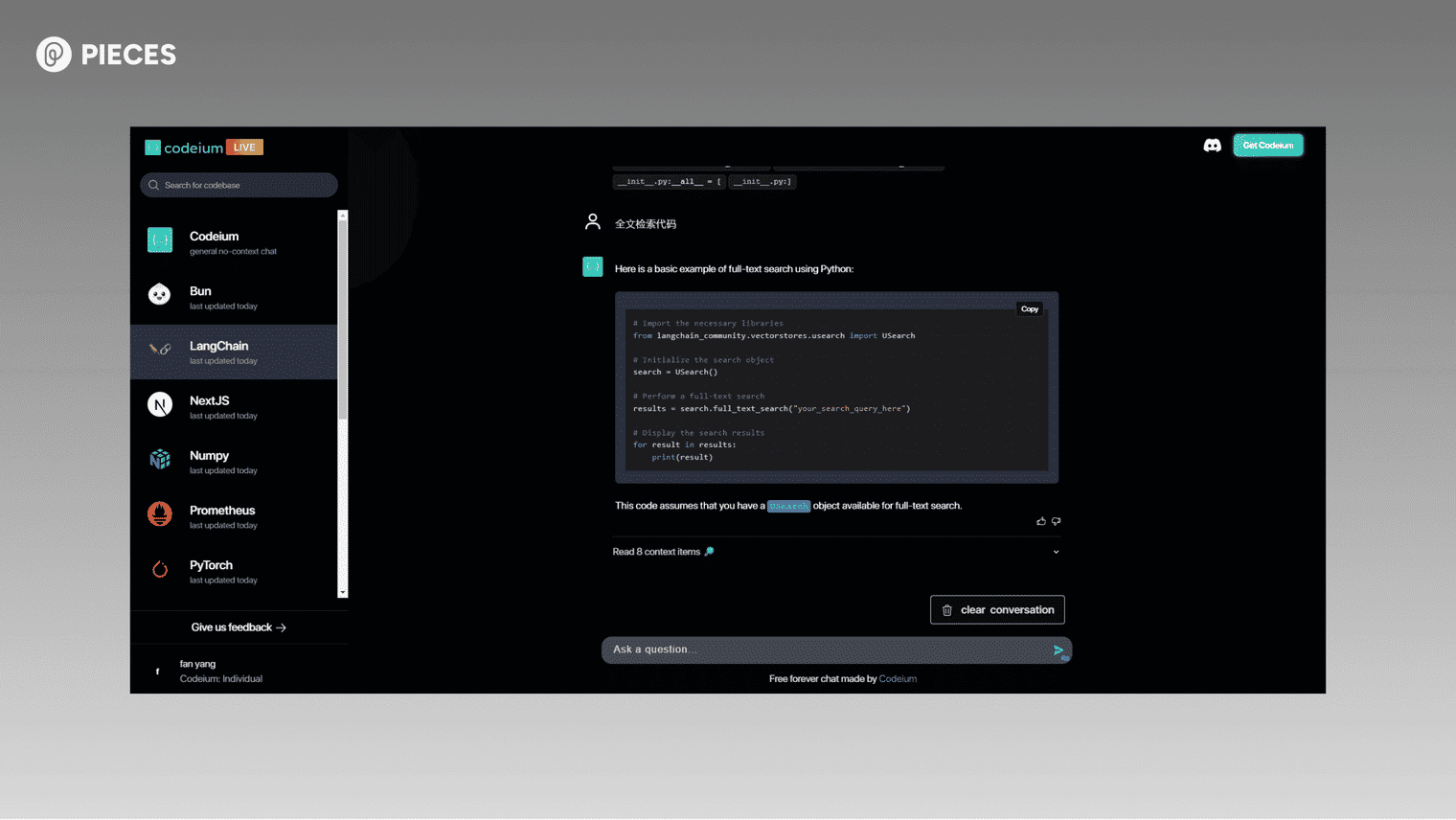Open the Codeium general no-context chat

(x=234, y=242)
